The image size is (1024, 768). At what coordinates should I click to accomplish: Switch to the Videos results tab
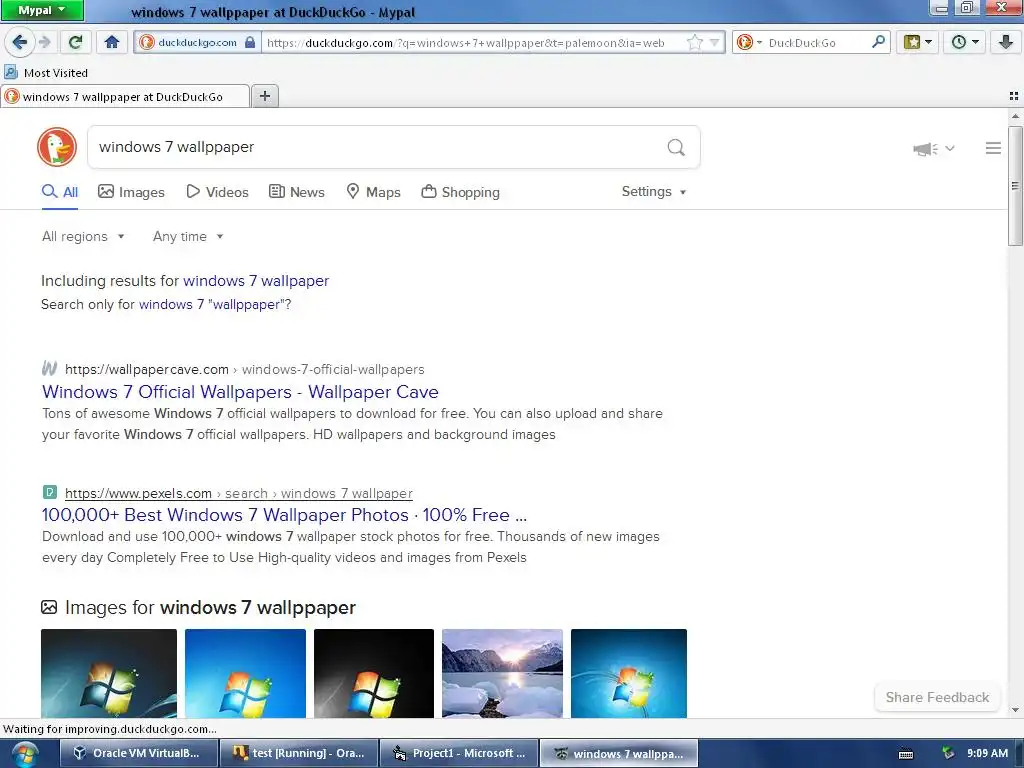(x=217, y=192)
